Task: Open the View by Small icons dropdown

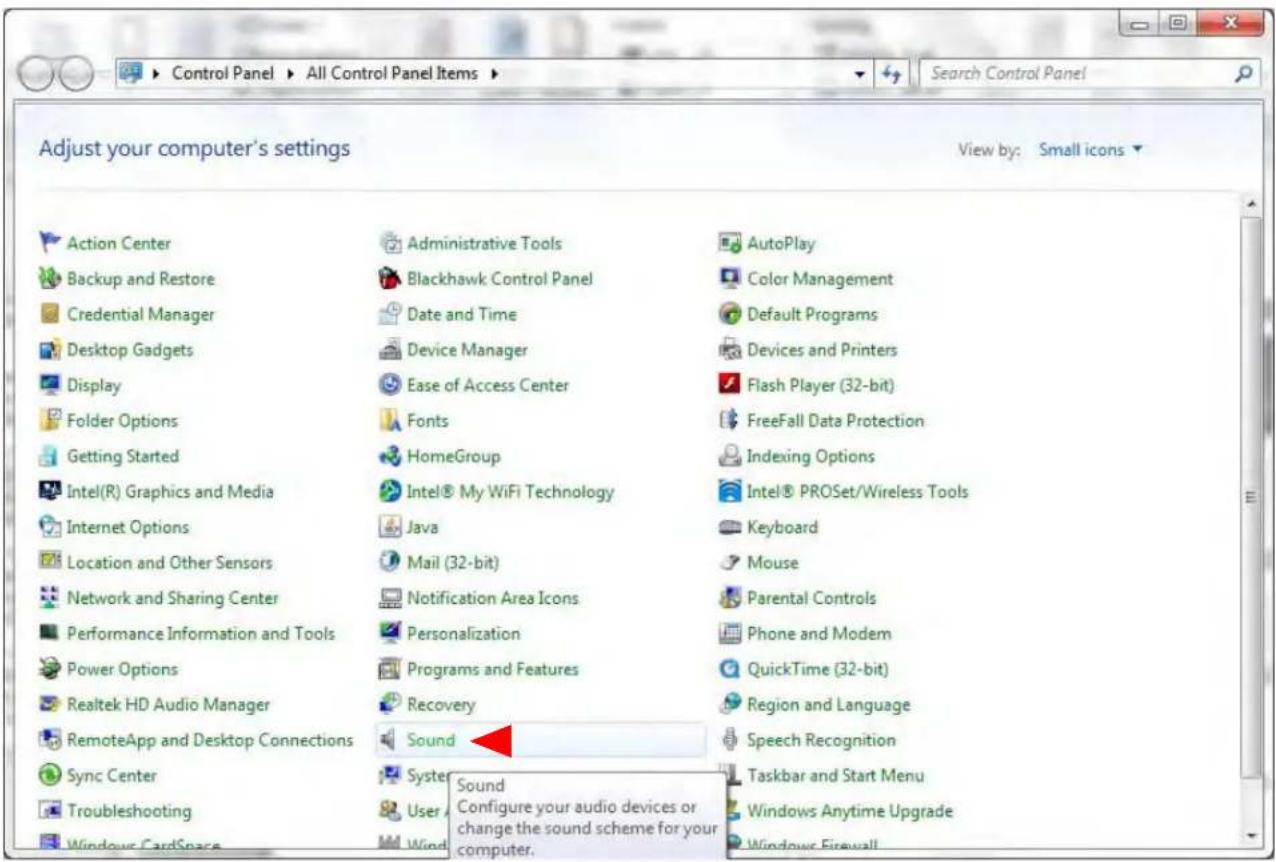Action: (1090, 150)
